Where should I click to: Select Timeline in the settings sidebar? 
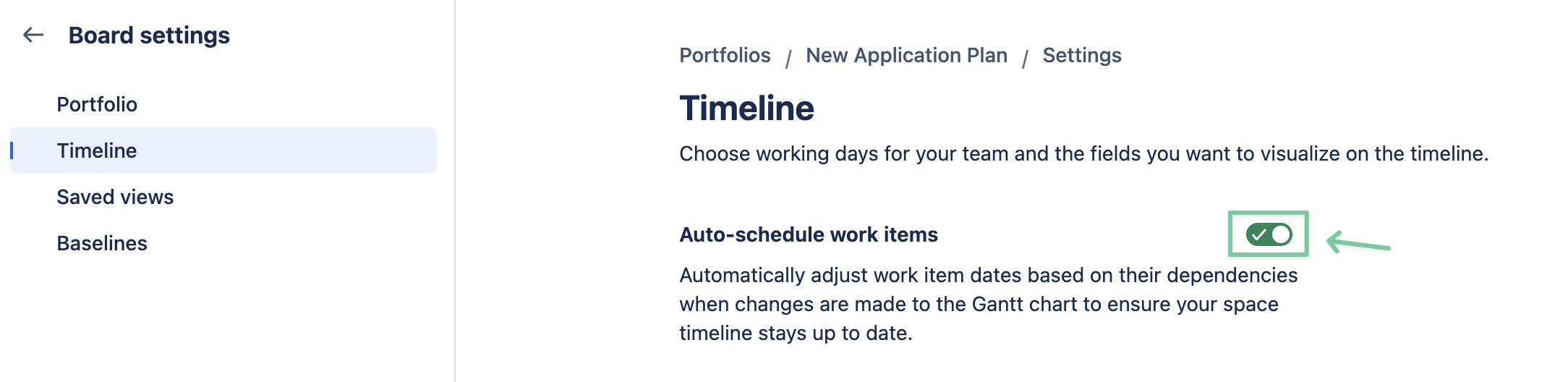(97, 150)
